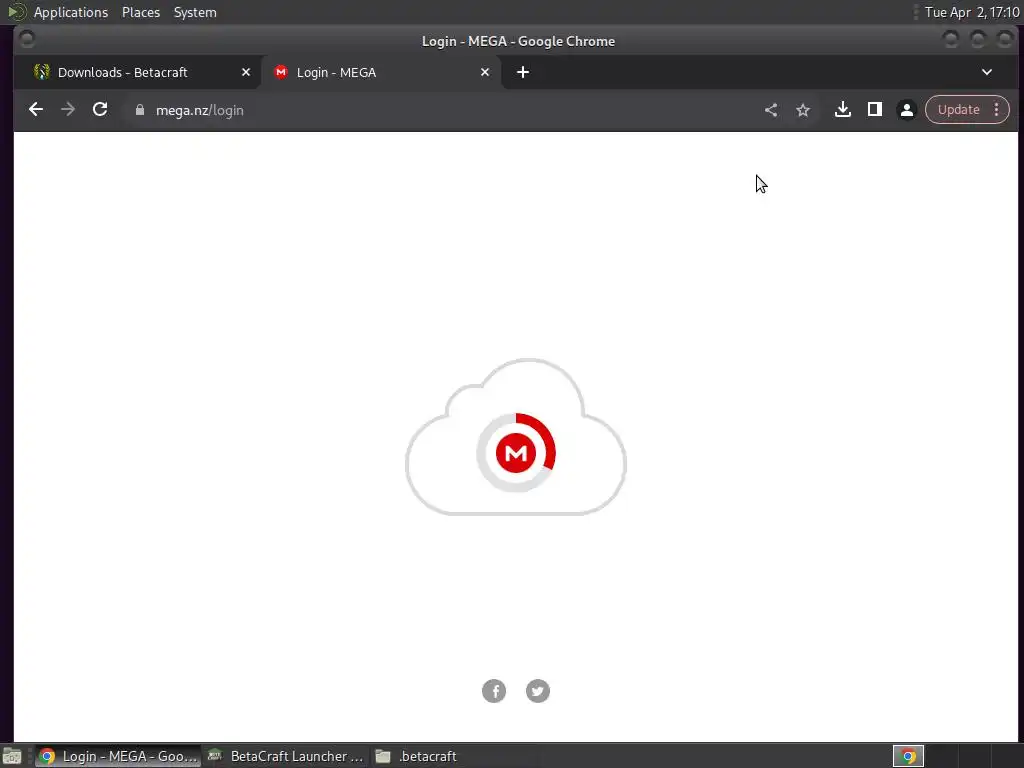Image resolution: width=1024 pixels, height=768 pixels.
Task: Reload the MEGA login page
Action: (100, 110)
